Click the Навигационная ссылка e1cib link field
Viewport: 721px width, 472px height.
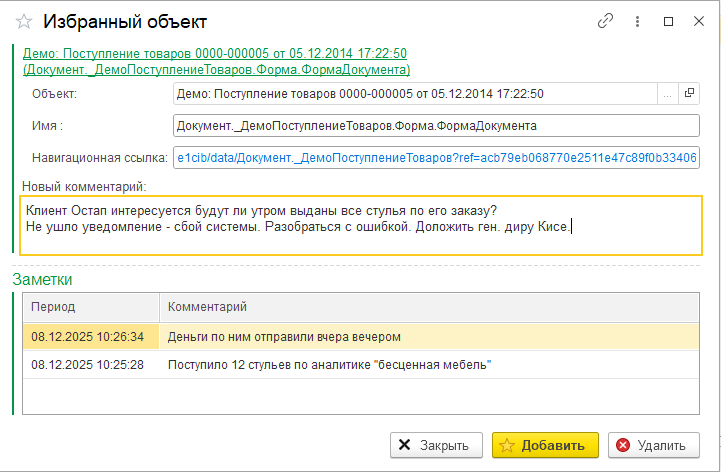coord(436,158)
